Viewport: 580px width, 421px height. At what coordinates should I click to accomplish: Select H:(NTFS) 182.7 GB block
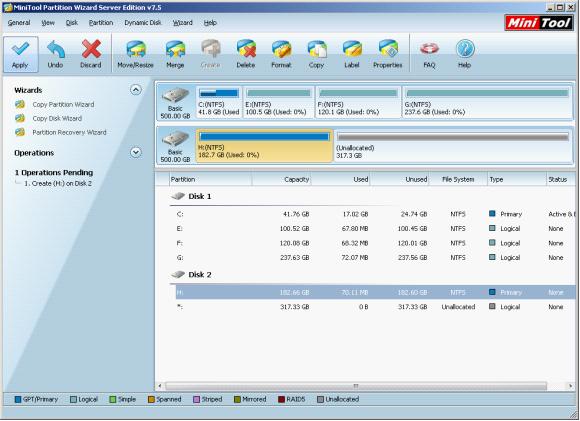(264, 146)
